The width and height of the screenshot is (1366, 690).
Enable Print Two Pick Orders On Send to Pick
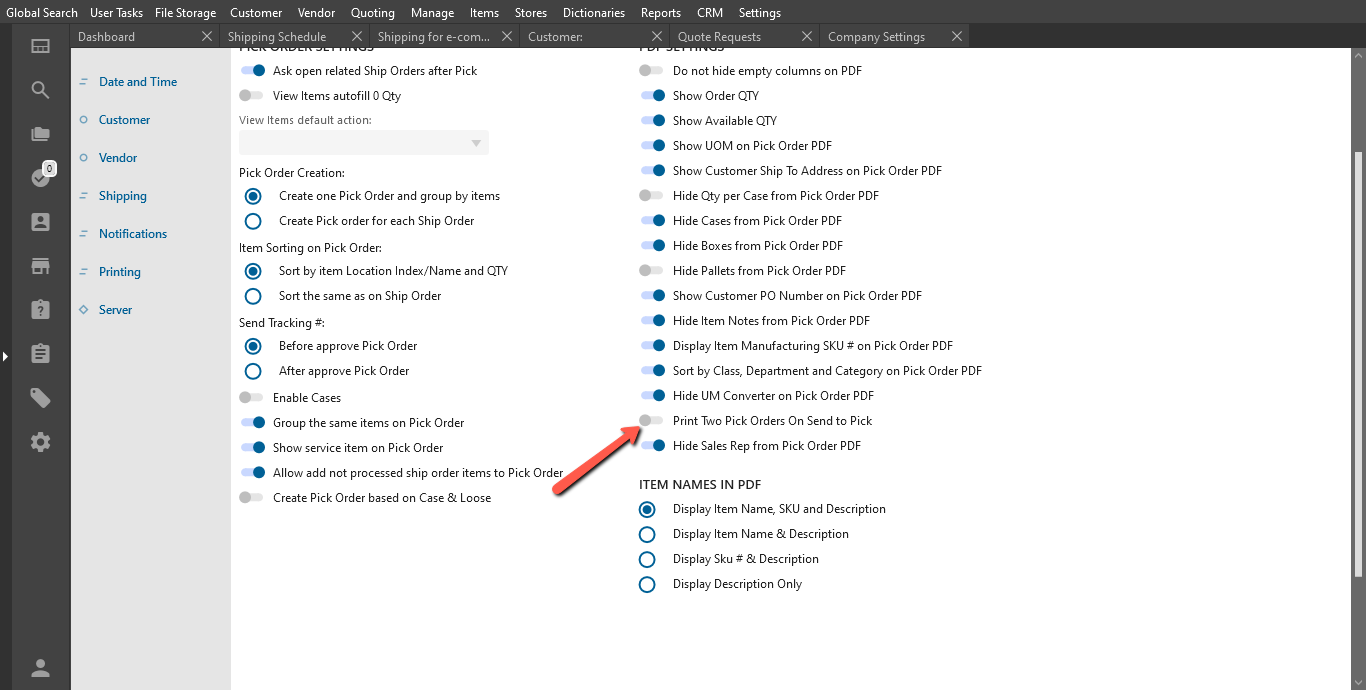(x=651, y=421)
